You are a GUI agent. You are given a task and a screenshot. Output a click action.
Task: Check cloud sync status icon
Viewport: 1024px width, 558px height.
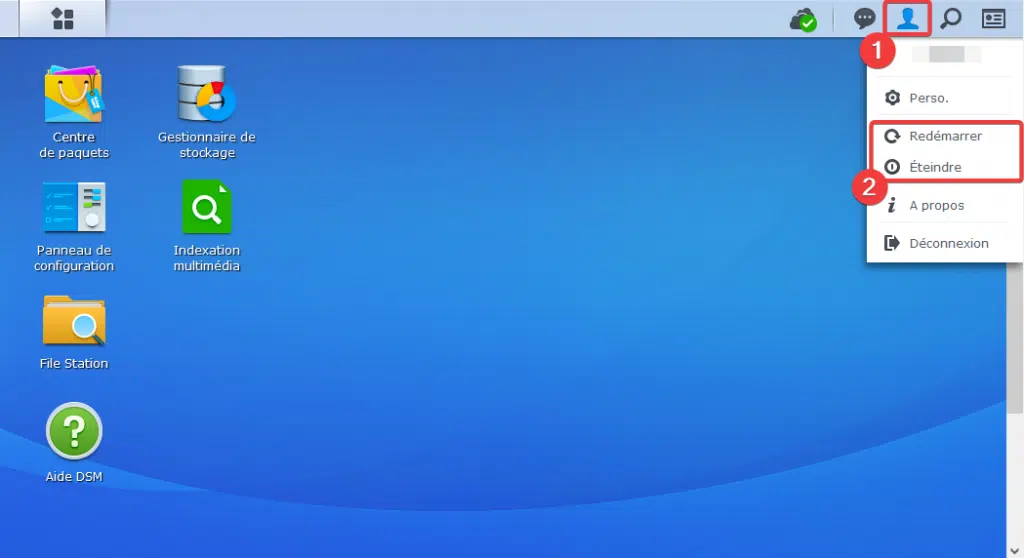coord(803,19)
